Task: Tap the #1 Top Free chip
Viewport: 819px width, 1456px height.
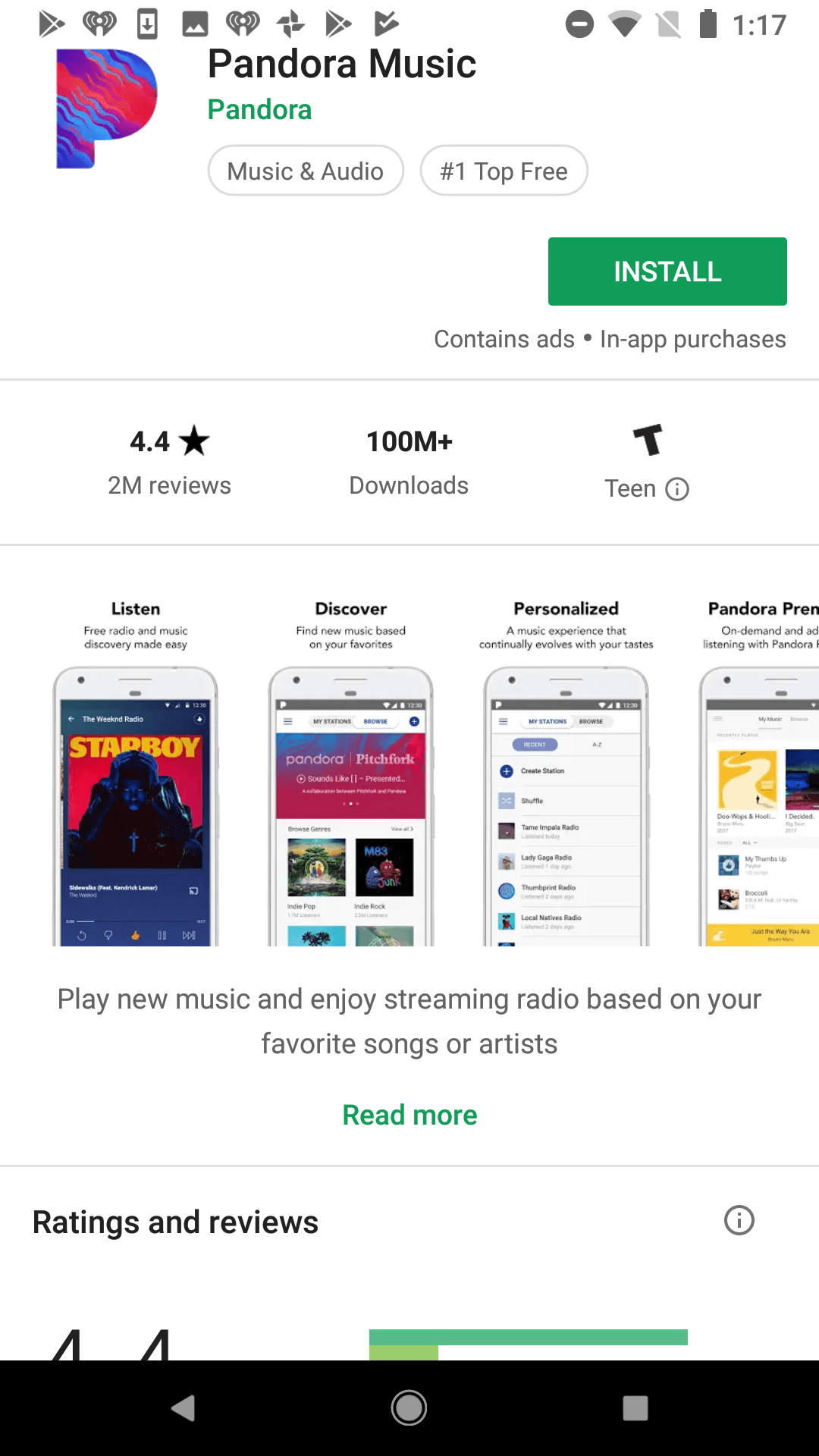Action: 504,171
